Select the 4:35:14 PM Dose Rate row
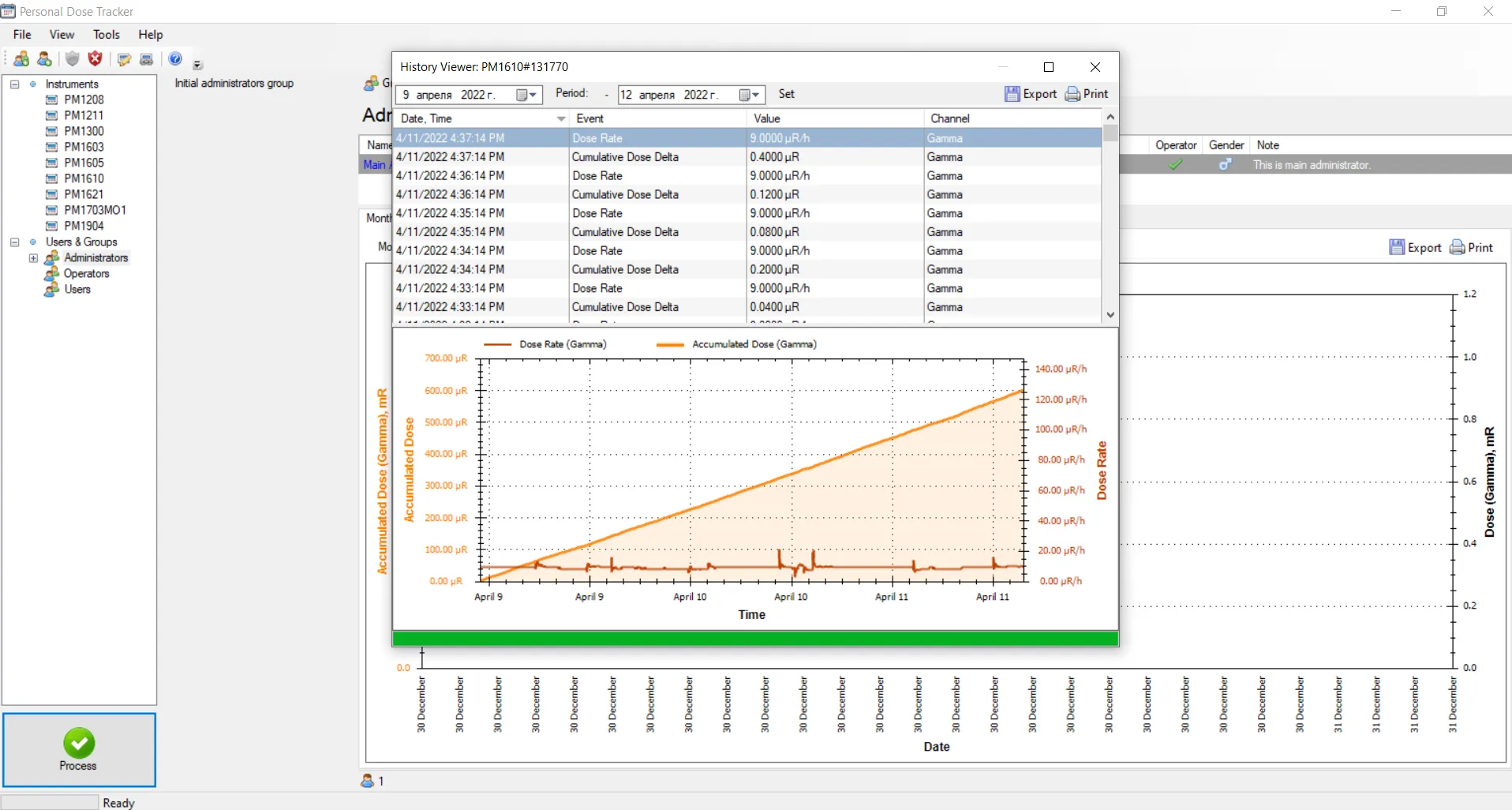Viewport: 1512px width, 810px height. [x=747, y=213]
